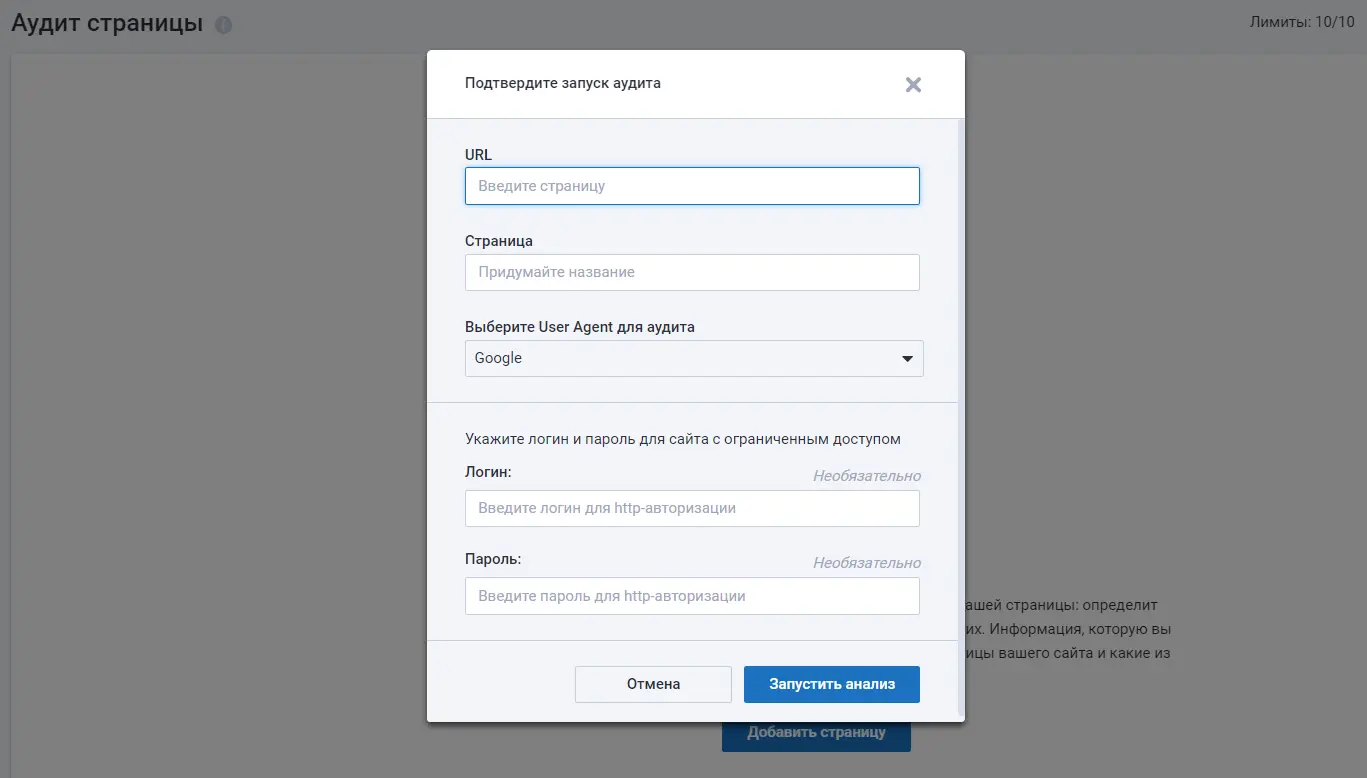Click the "Выберите User Agent для аудита" label
The height and width of the screenshot is (778, 1367).
pyautogui.click(x=579, y=327)
